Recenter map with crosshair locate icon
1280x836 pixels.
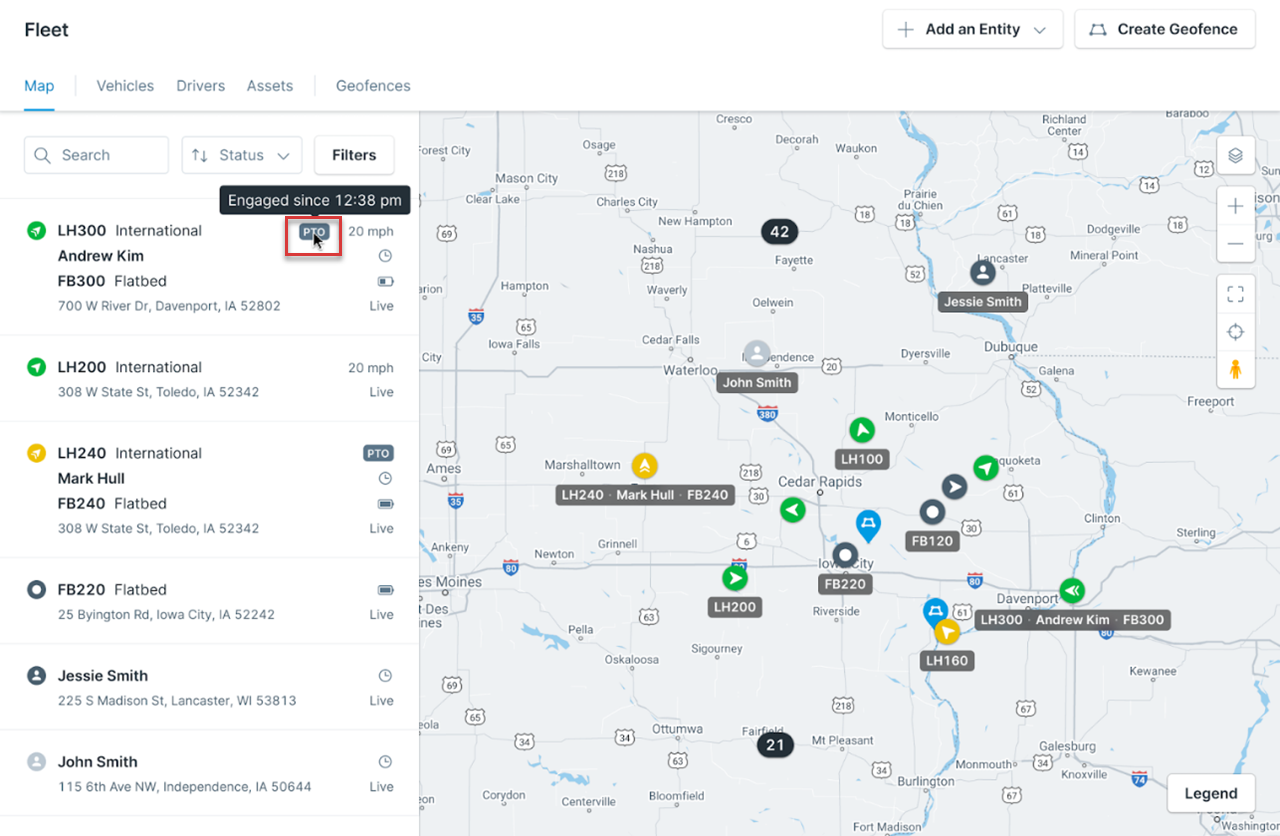[1235, 332]
